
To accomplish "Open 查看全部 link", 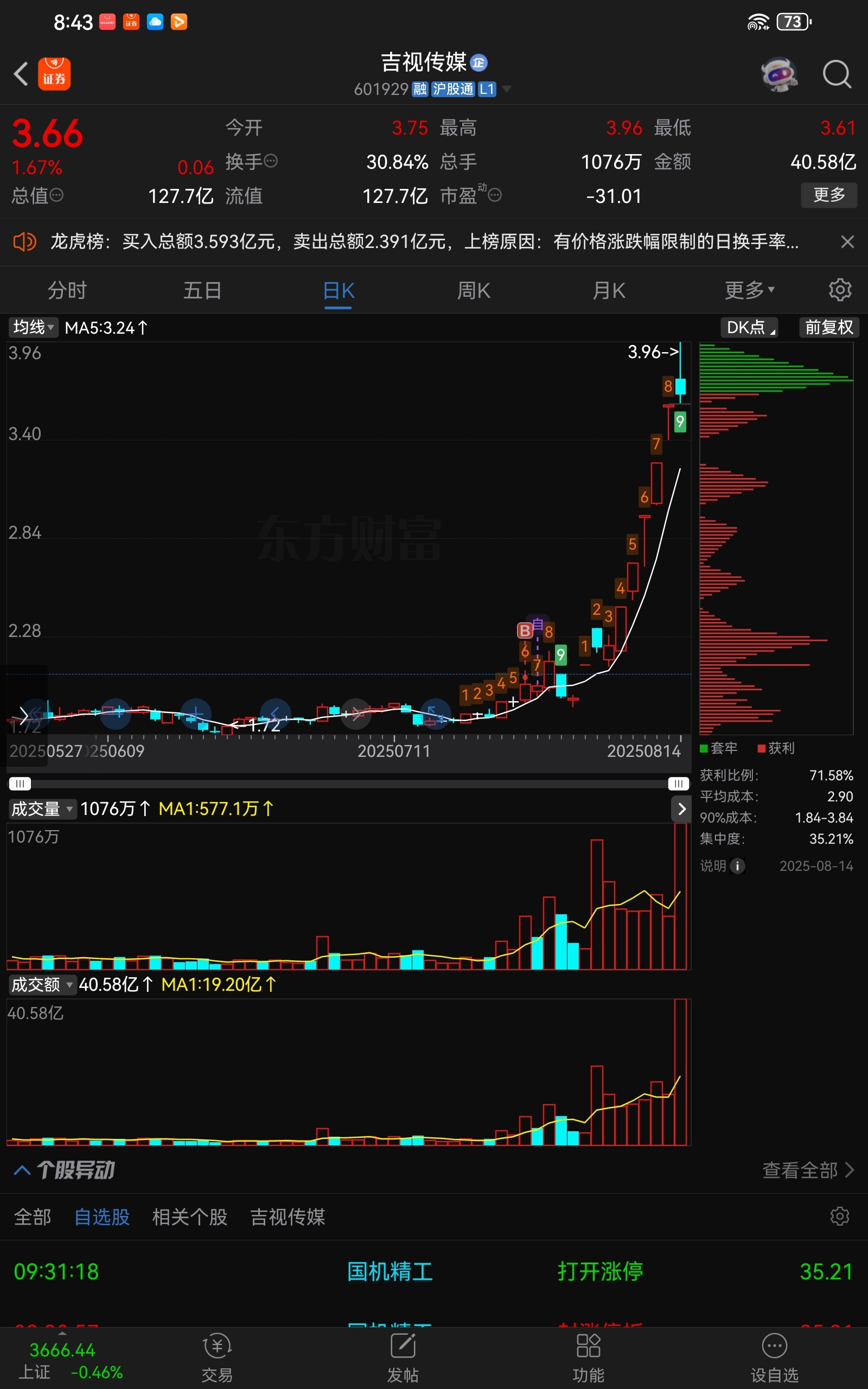I will 808,1170.
